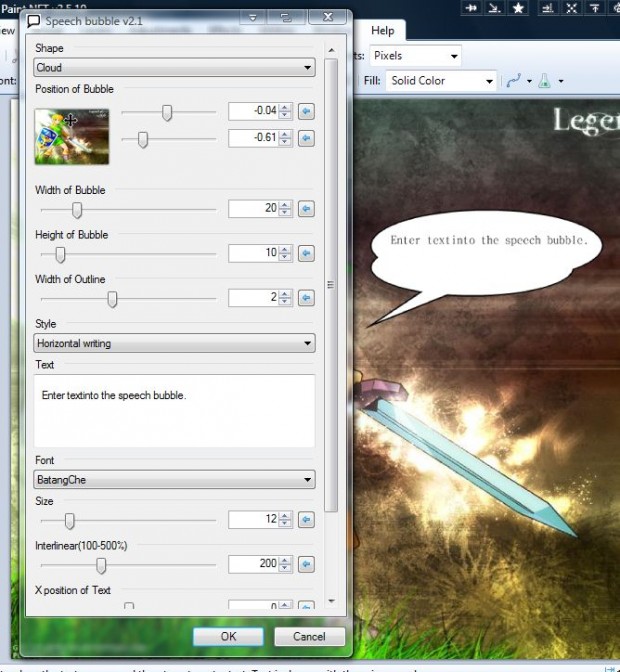Reset the -0.04 position value with its arrow button
This screenshot has width=620, height=672.
pyautogui.click(x=306, y=111)
